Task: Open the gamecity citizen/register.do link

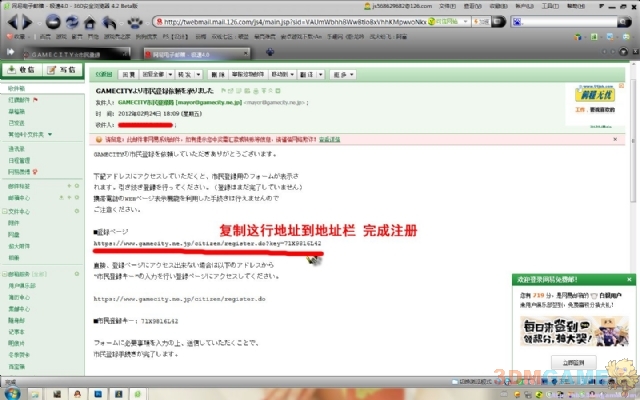Action: (x=179, y=298)
